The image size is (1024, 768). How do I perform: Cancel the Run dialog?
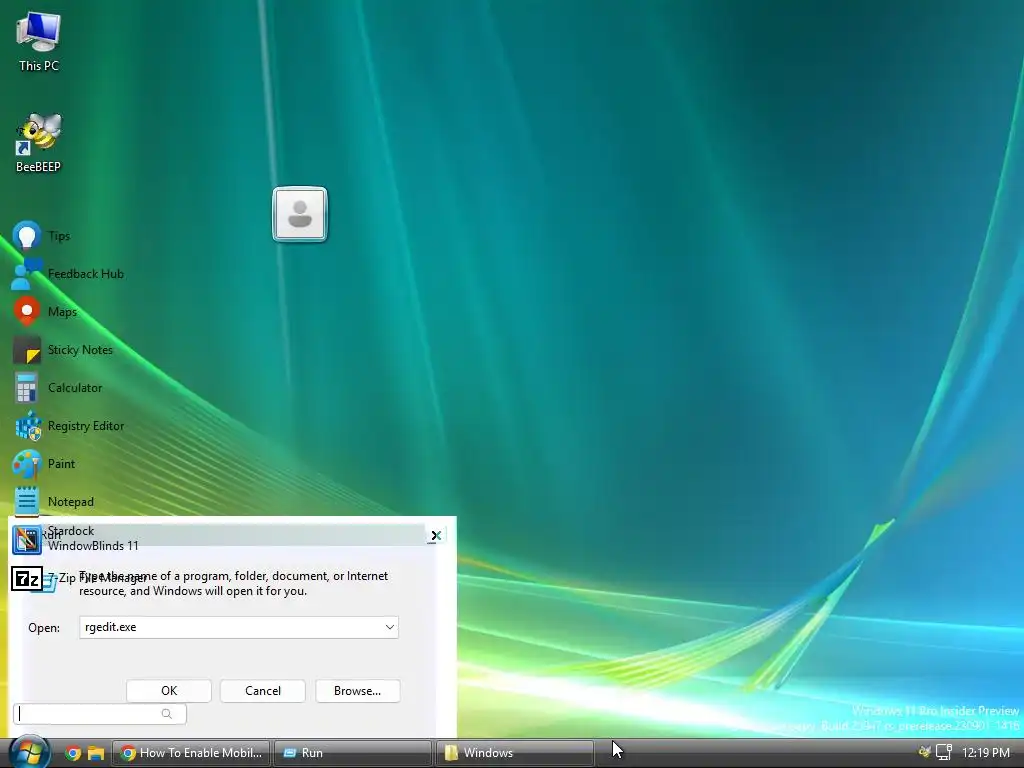263,691
